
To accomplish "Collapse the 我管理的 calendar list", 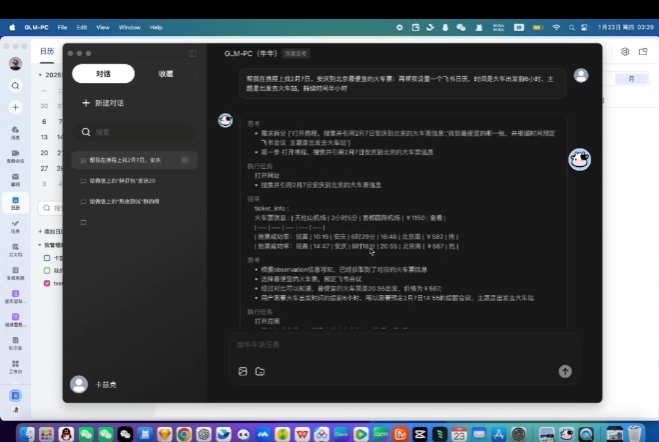I will (x=40, y=245).
